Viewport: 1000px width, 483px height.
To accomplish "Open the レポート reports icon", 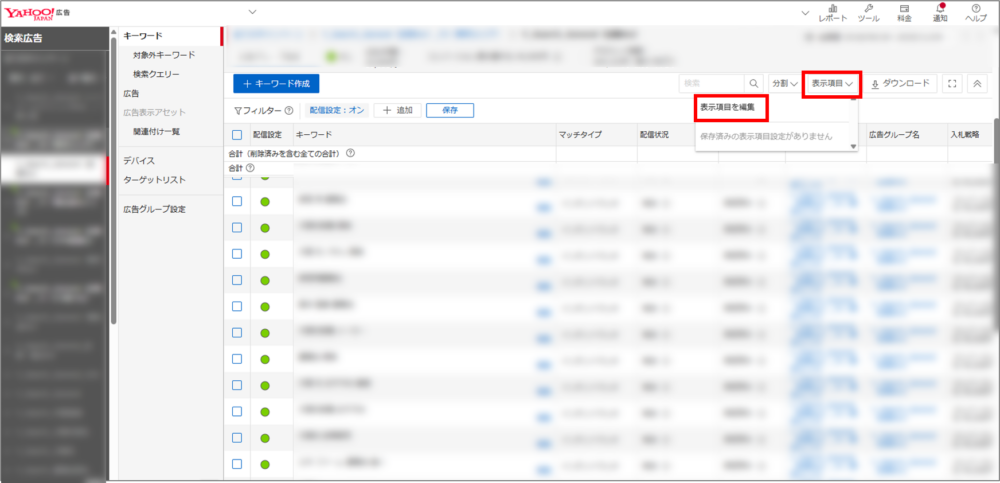I will click(832, 12).
